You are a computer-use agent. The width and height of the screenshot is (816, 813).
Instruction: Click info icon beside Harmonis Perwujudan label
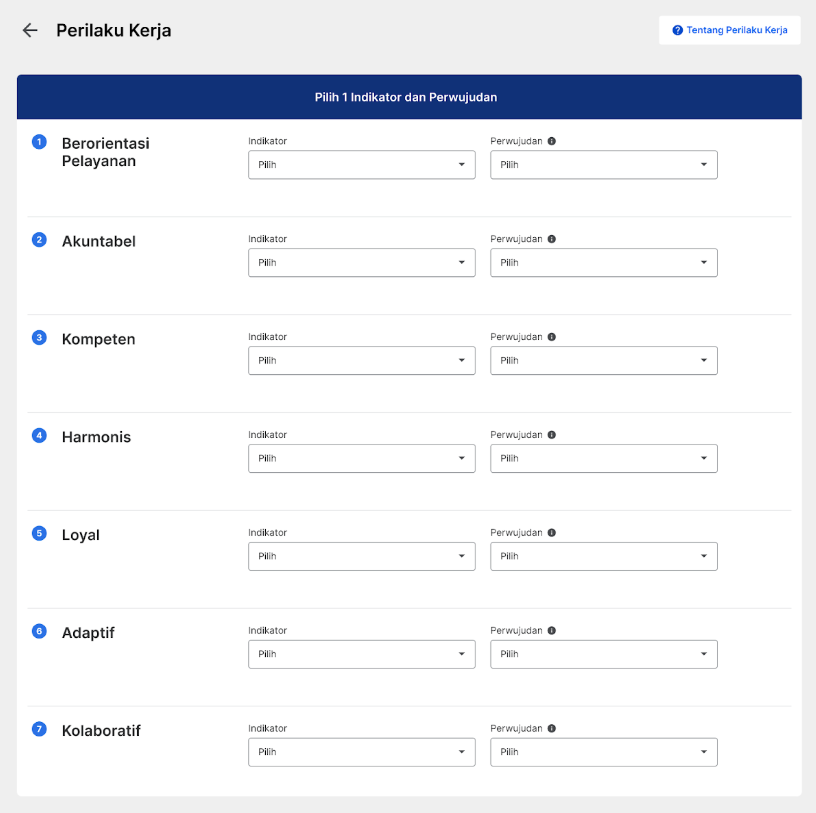coord(552,435)
